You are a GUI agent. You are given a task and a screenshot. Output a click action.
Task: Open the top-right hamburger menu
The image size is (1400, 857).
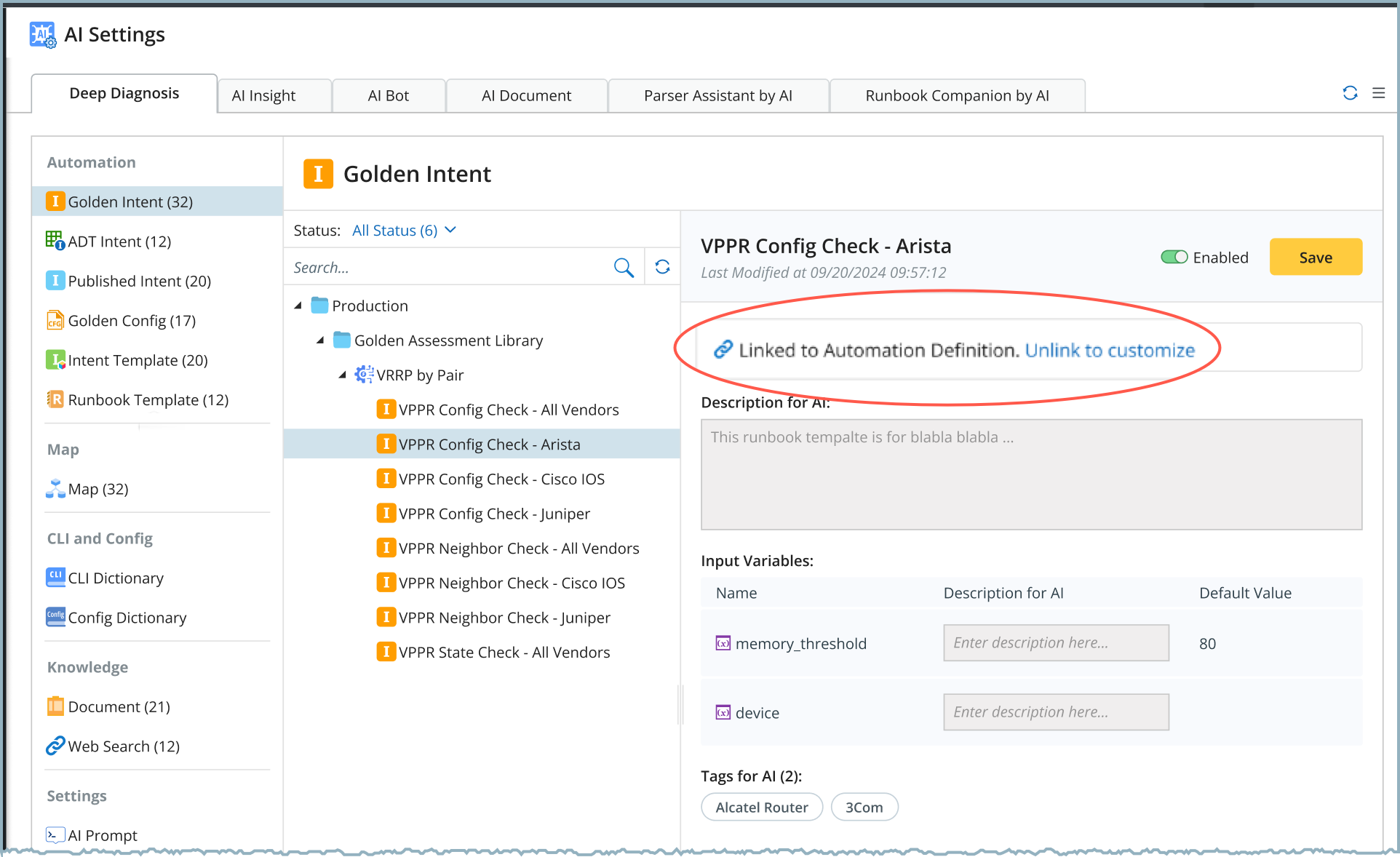(1378, 93)
